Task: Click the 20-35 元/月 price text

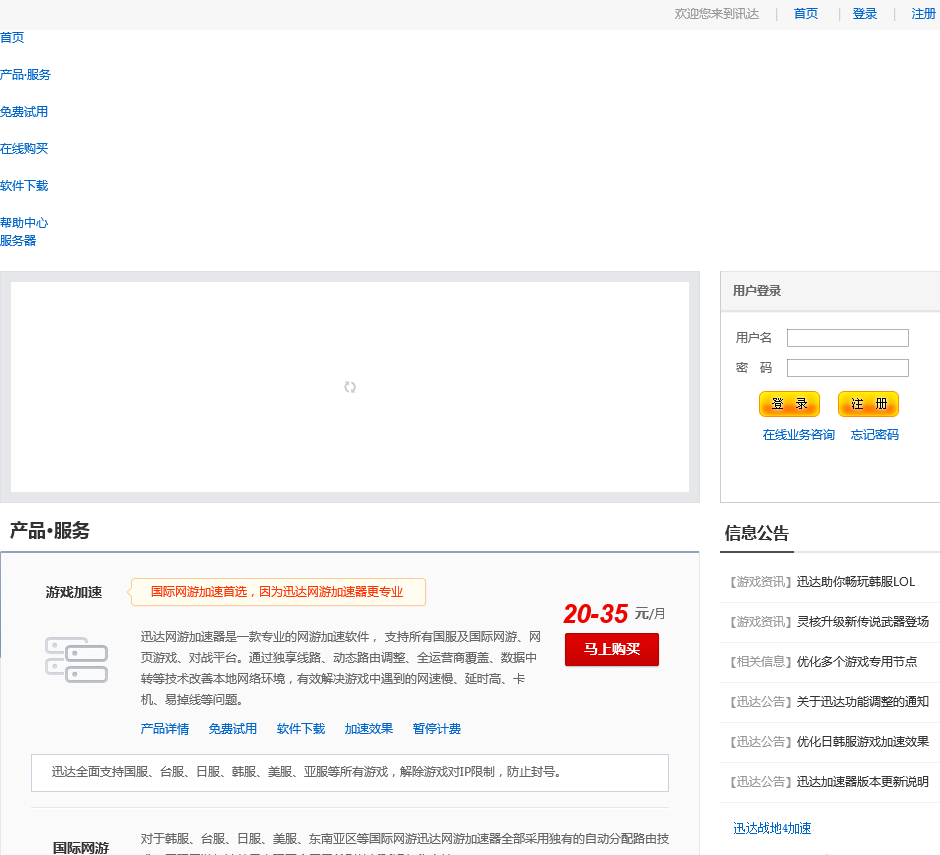Action: point(614,614)
